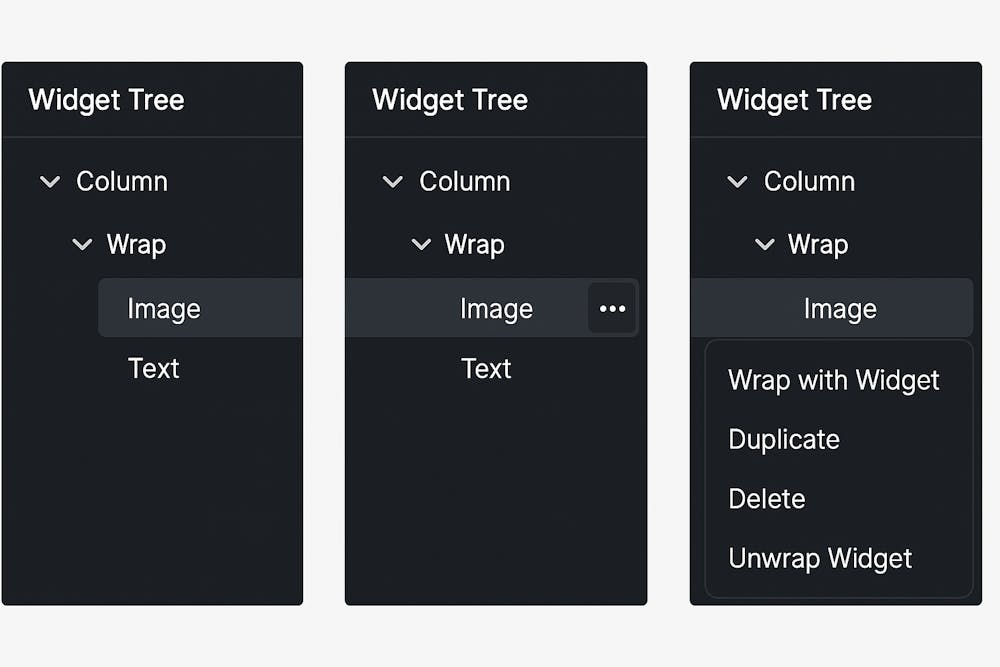Open the three-dots more options button
The width and height of the screenshot is (1000, 667).
pos(612,309)
